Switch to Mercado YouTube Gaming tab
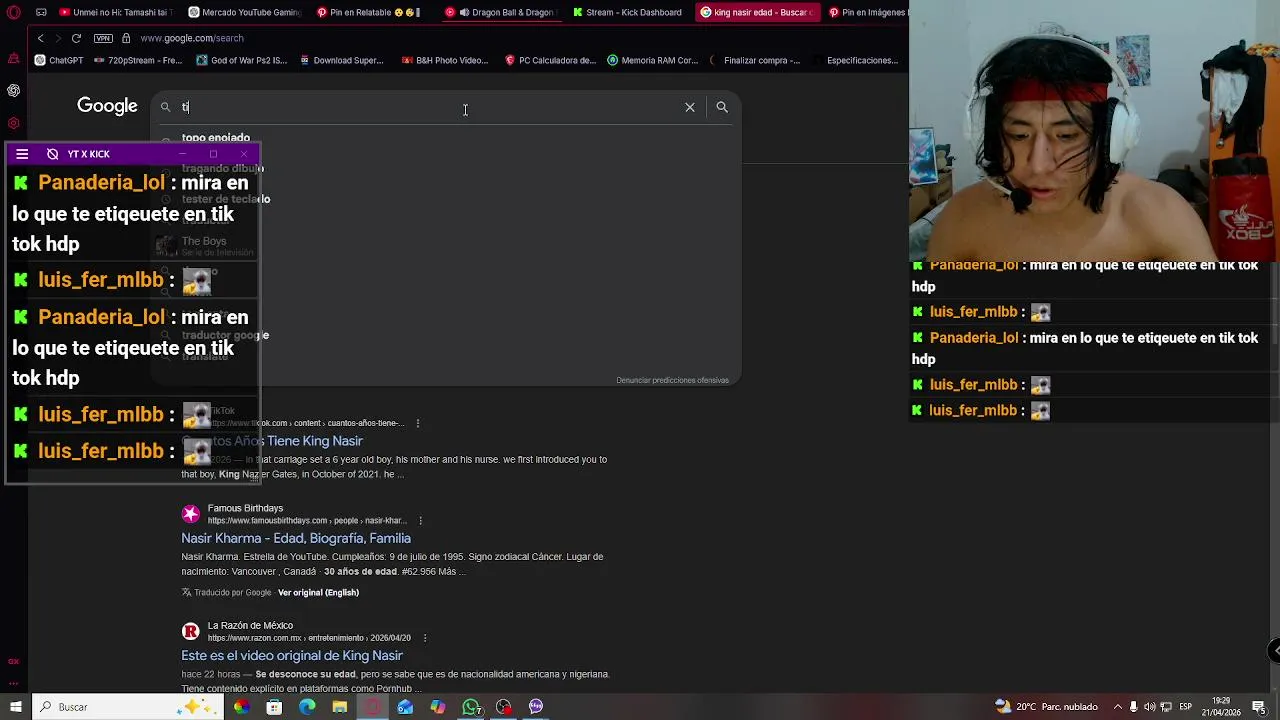Image resolution: width=1280 pixels, height=720 pixels. tap(243, 12)
